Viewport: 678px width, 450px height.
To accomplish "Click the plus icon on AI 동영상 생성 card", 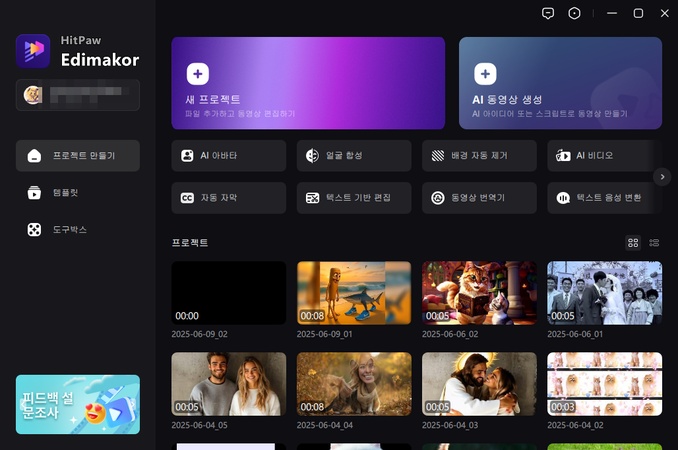I will pyautogui.click(x=485, y=74).
